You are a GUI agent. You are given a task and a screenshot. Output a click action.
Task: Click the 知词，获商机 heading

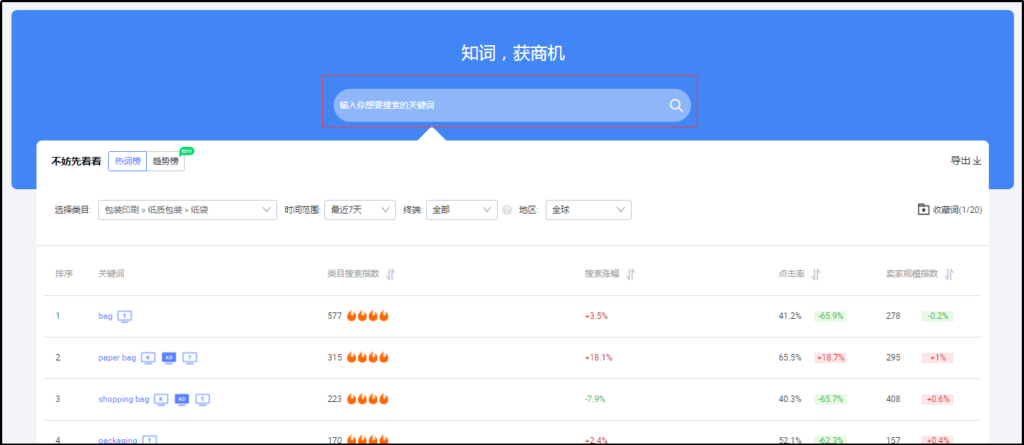pyautogui.click(x=513, y=54)
